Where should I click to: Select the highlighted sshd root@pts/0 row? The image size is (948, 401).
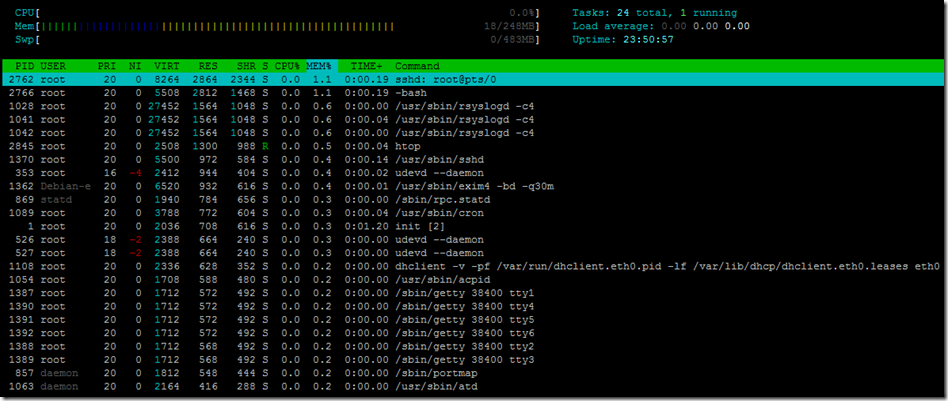(473, 79)
